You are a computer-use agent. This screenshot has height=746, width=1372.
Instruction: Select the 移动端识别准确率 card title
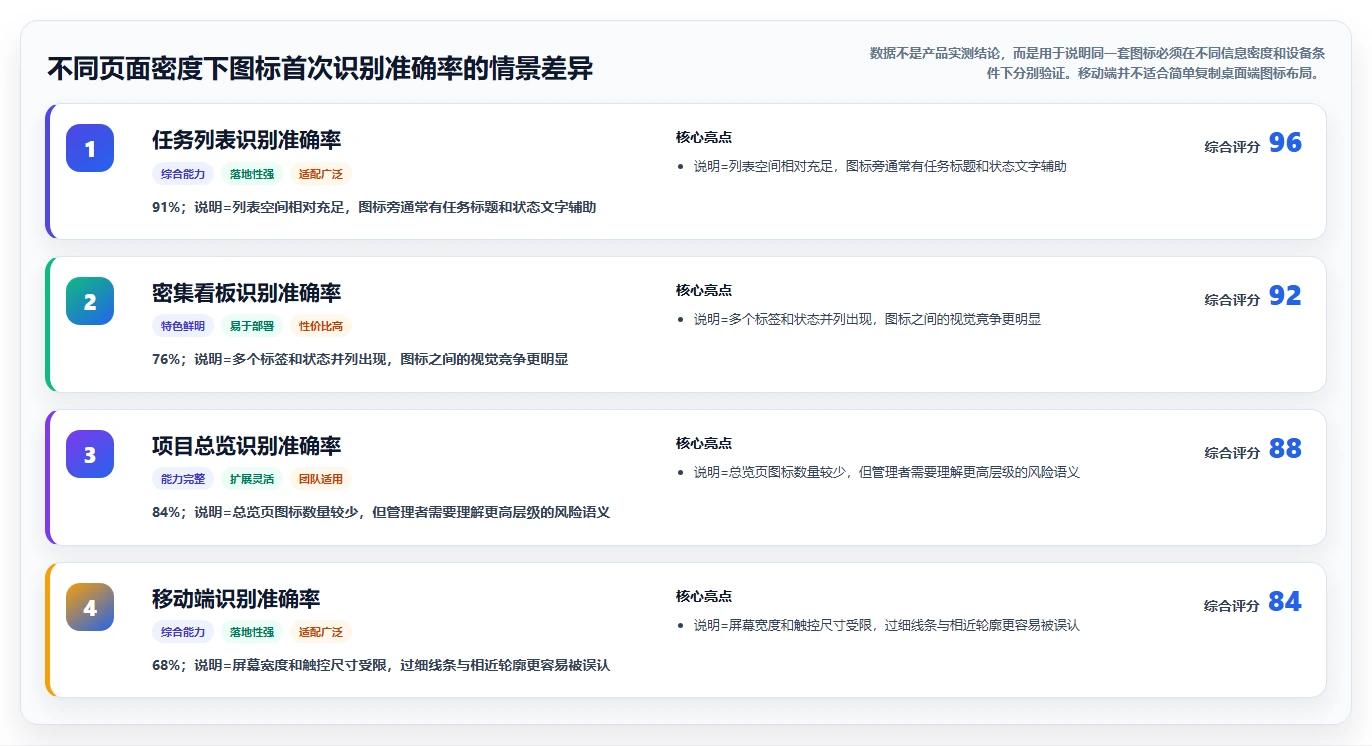236,599
